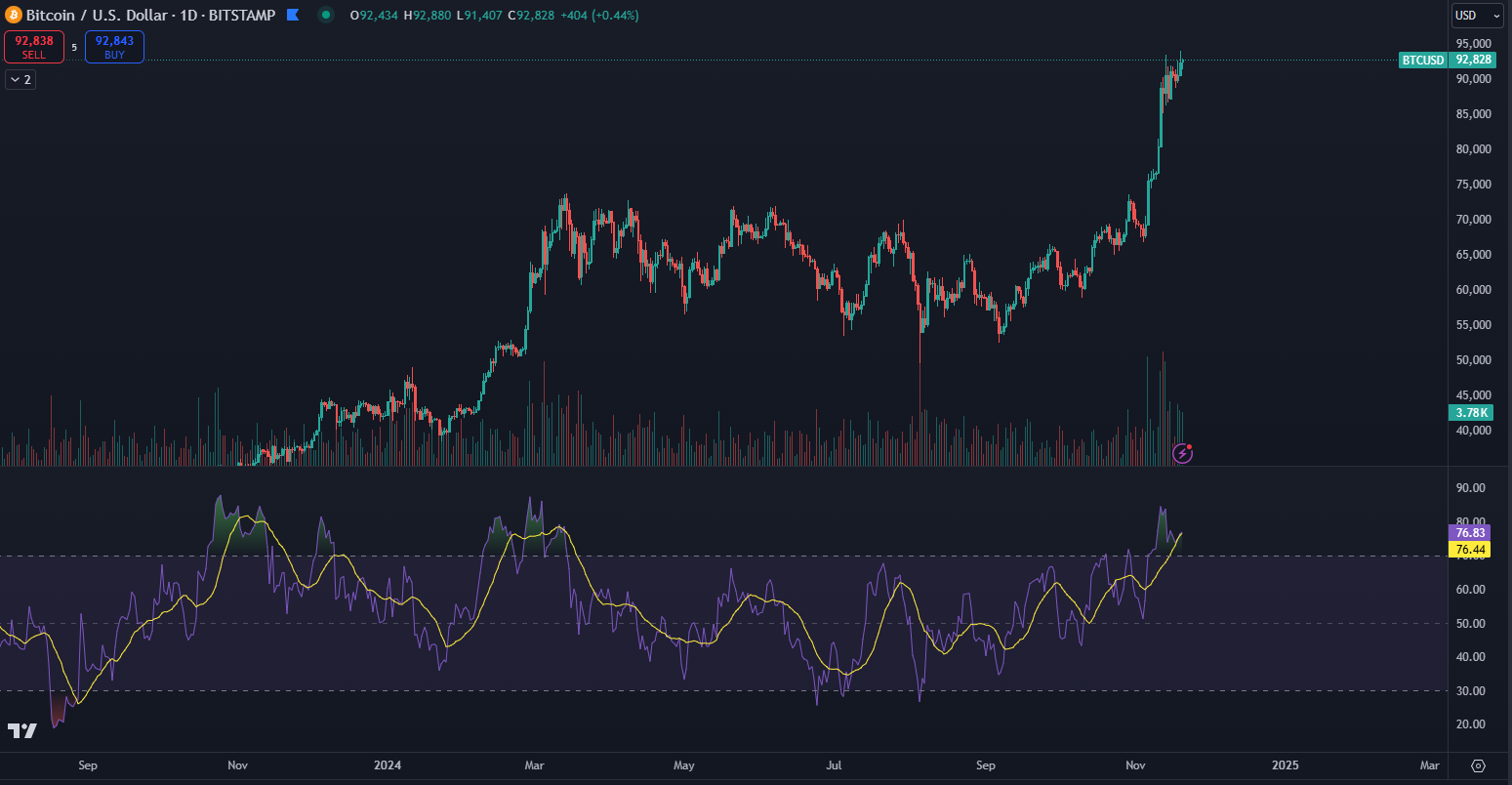The height and width of the screenshot is (785, 1512).
Task: Click the 2024 marker on time axis
Action: [x=388, y=765]
